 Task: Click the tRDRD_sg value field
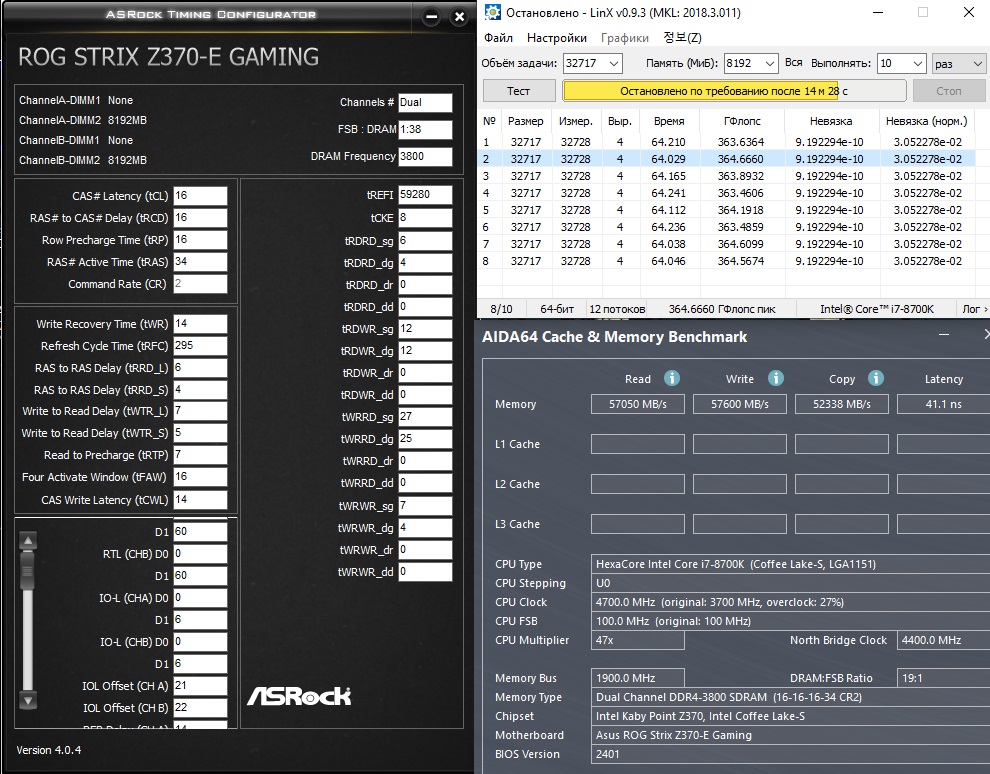click(425, 241)
